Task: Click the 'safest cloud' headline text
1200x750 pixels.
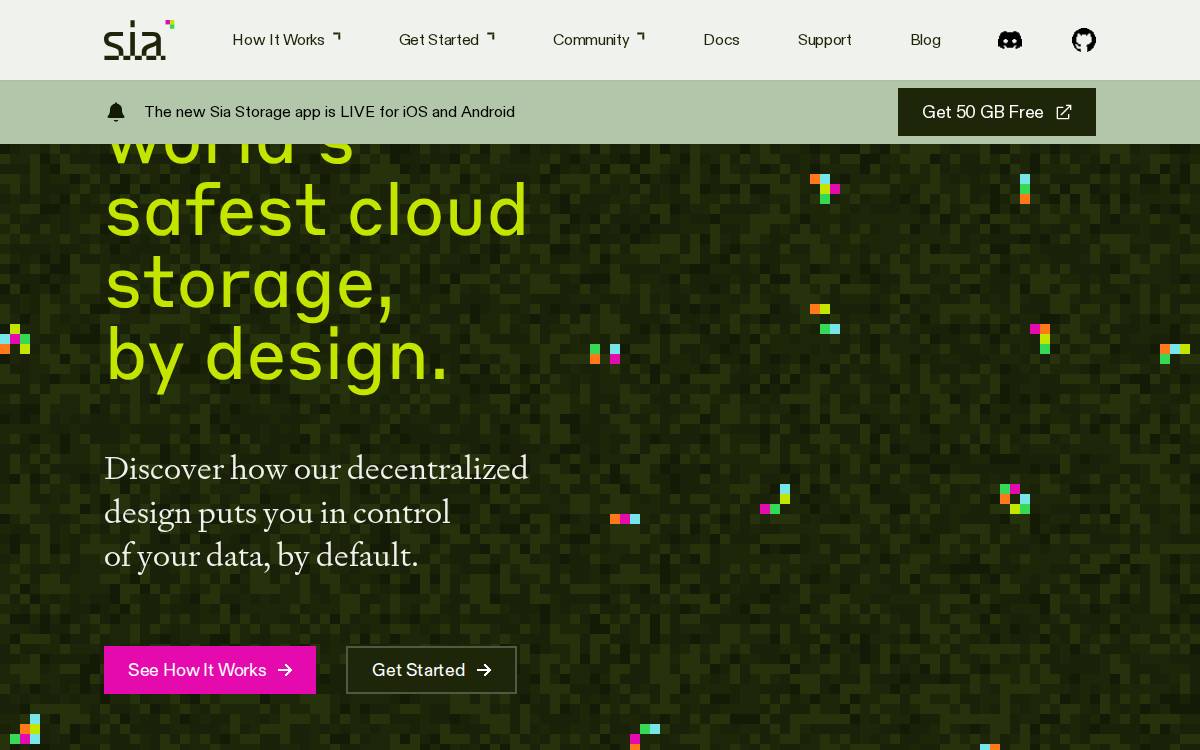Action: tap(316, 212)
